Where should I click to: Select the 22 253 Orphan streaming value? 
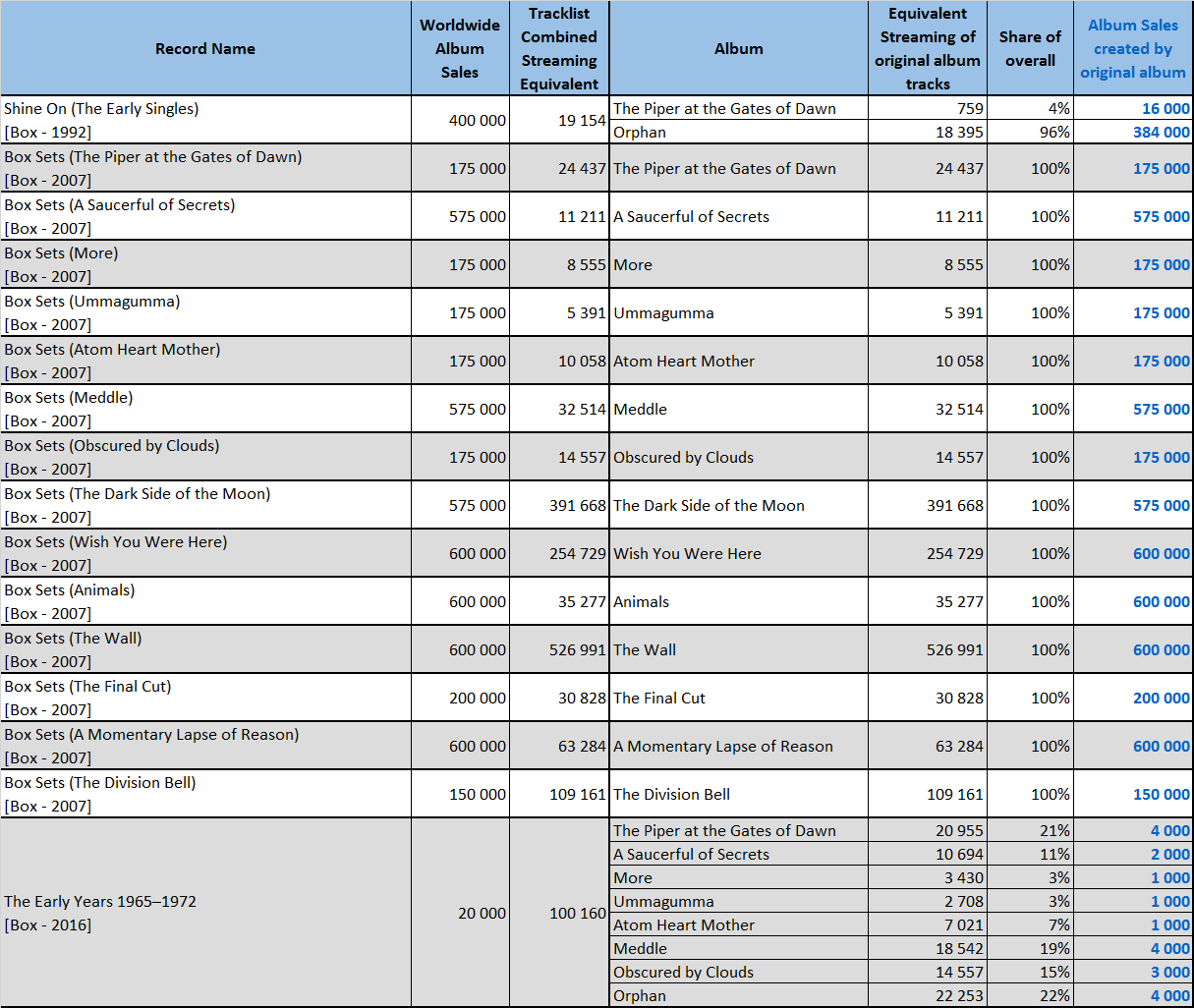tap(928, 995)
